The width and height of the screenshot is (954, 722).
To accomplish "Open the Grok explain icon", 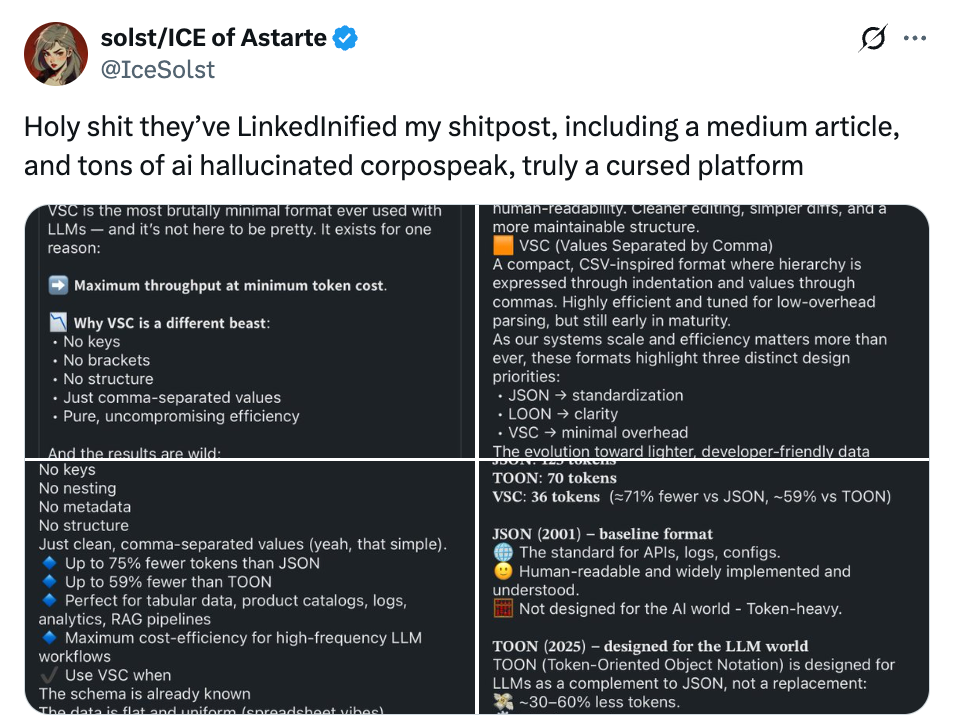I will pos(873,39).
